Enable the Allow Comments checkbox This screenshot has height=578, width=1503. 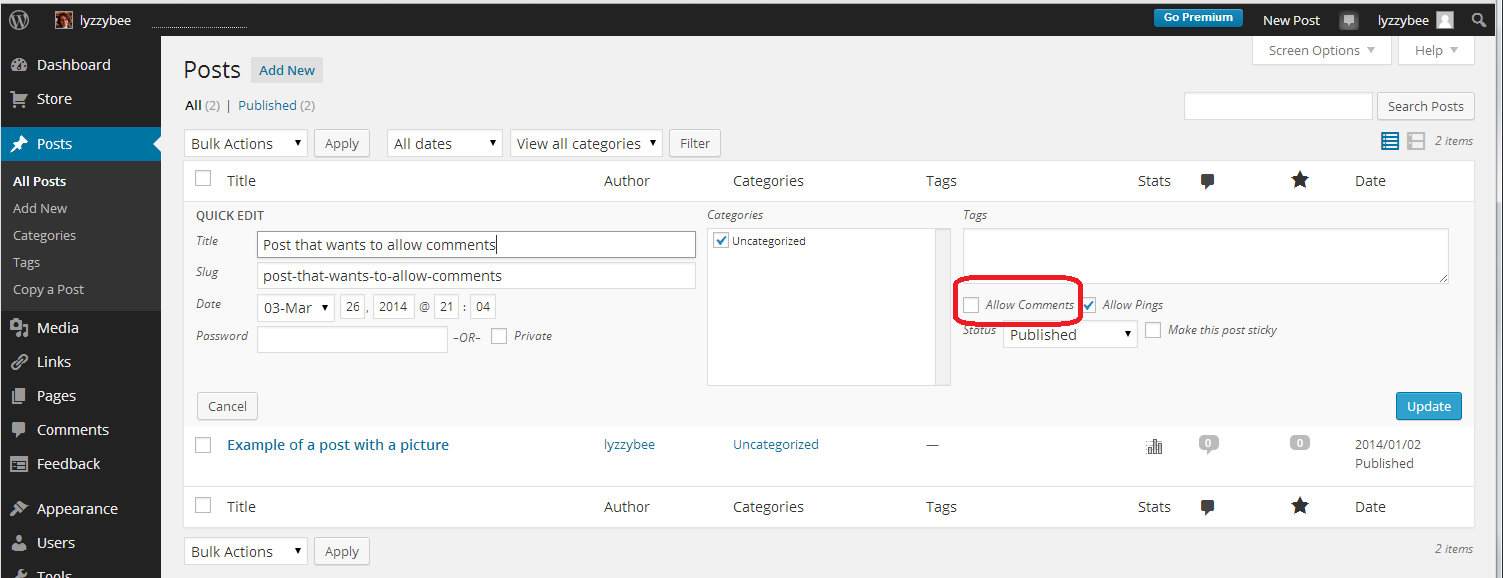click(x=971, y=305)
